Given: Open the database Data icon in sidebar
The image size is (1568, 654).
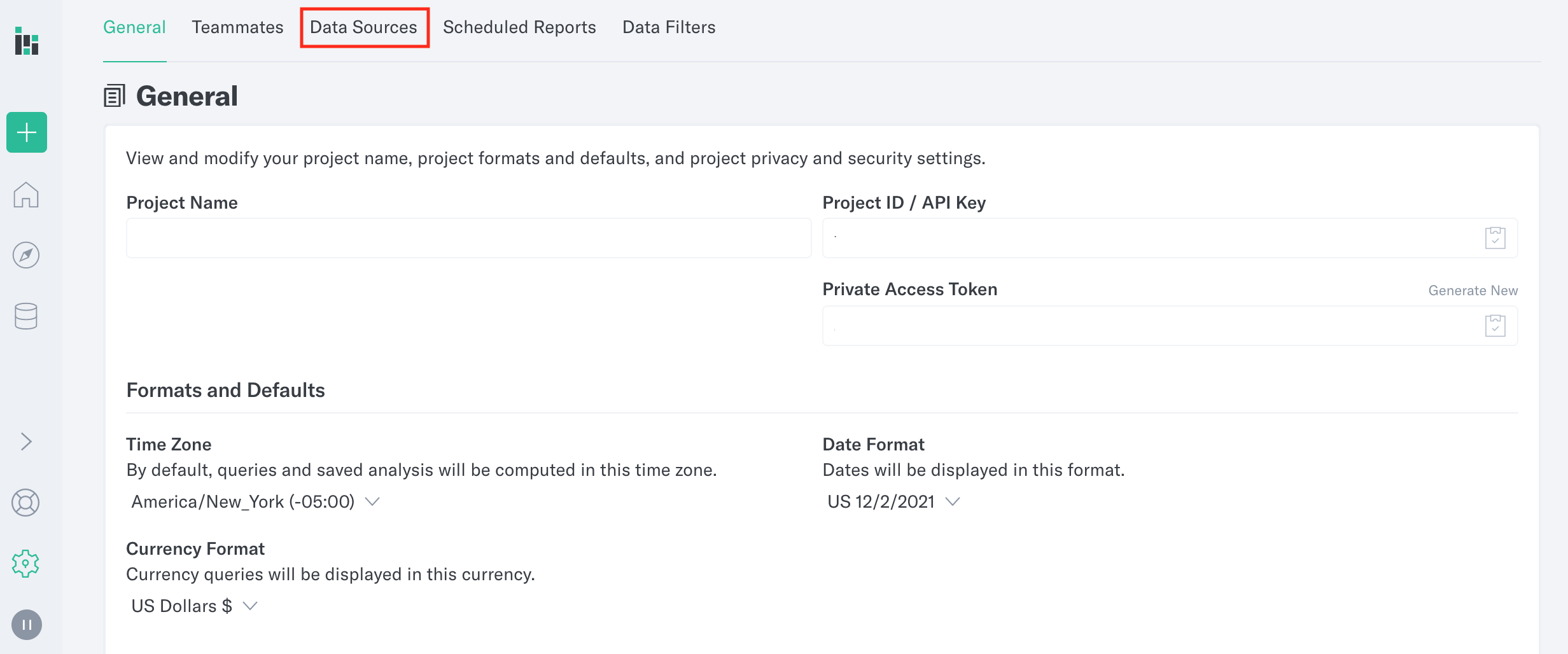Looking at the screenshot, I should [x=26, y=316].
